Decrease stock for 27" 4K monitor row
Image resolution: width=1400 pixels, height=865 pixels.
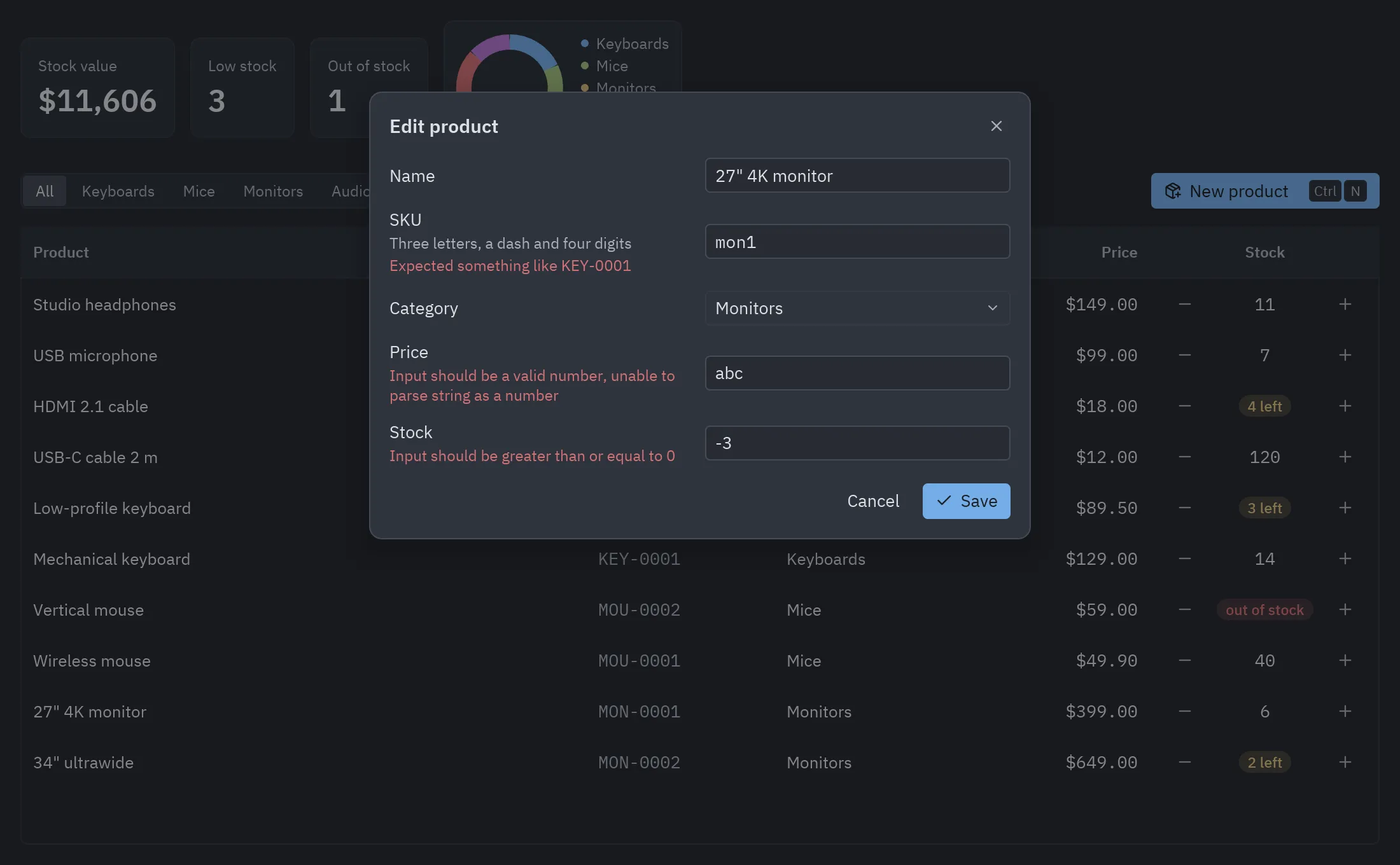point(1184,711)
